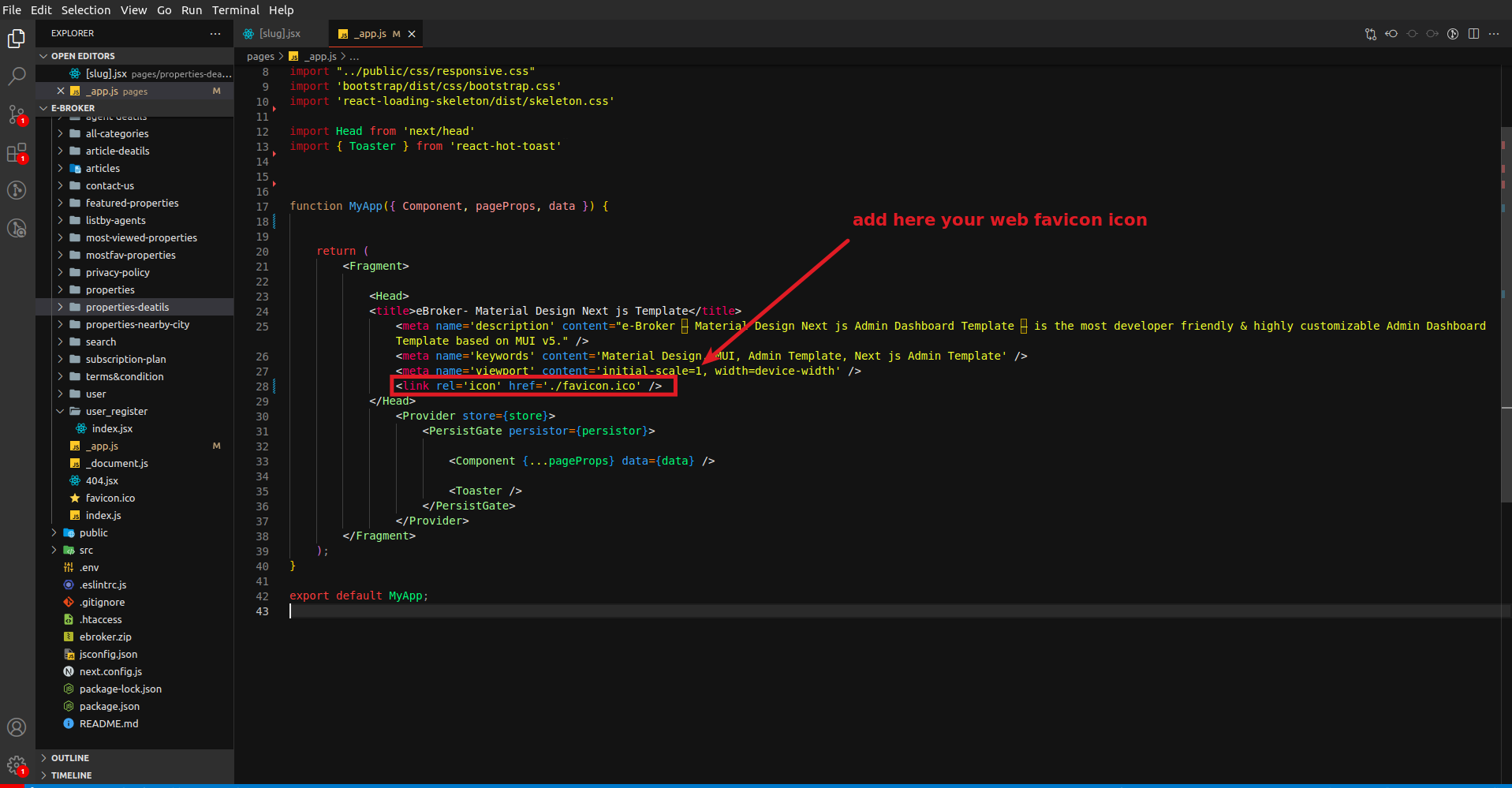Viewport: 1512px width, 788px height.
Task: Select the properties-deatils folder
Action: (134, 307)
